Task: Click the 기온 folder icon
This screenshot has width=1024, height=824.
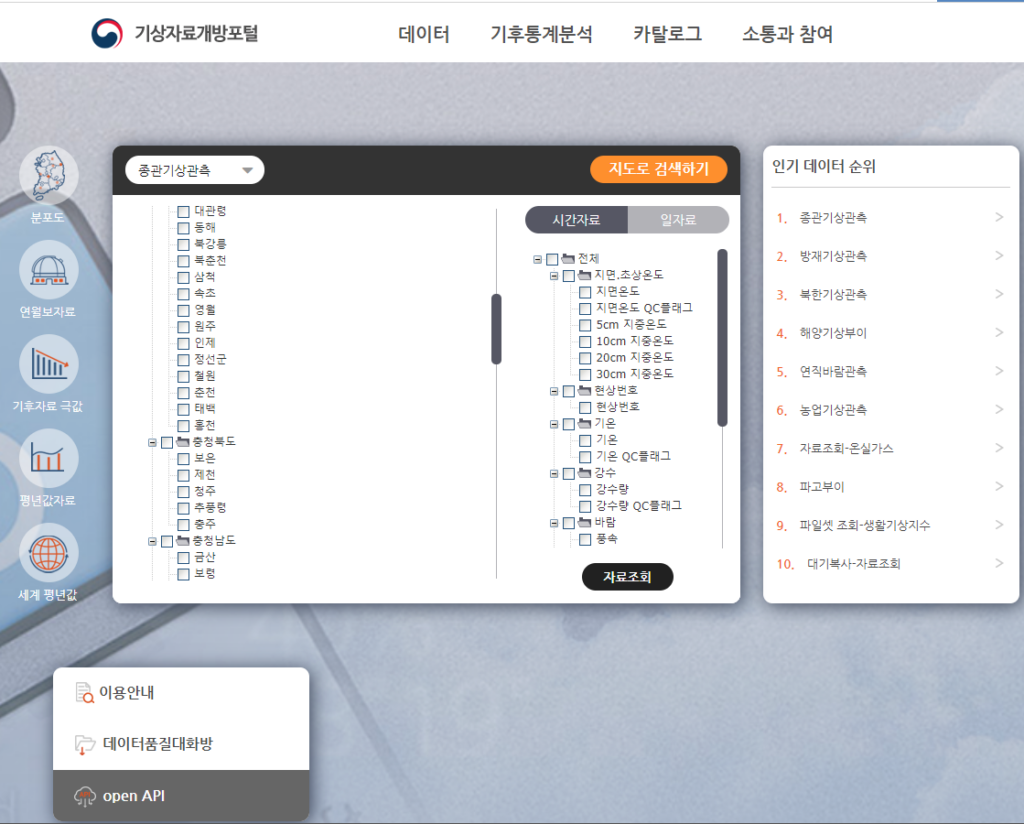Action: tap(584, 423)
